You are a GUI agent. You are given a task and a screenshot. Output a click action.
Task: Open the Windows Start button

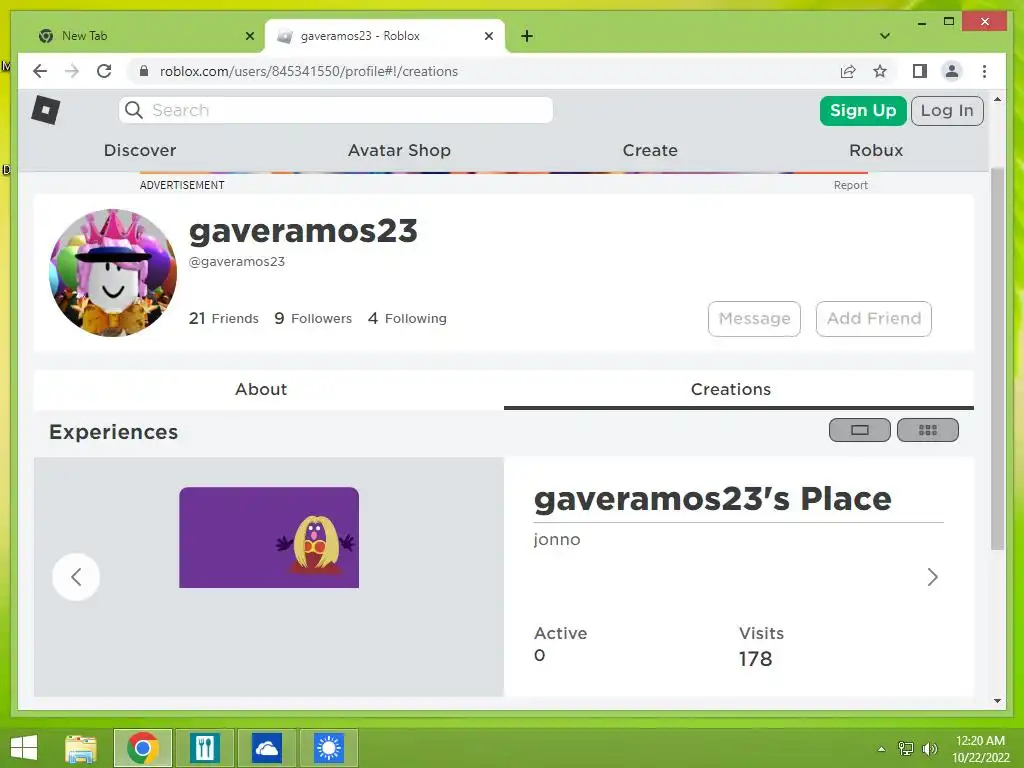(24, 748)
